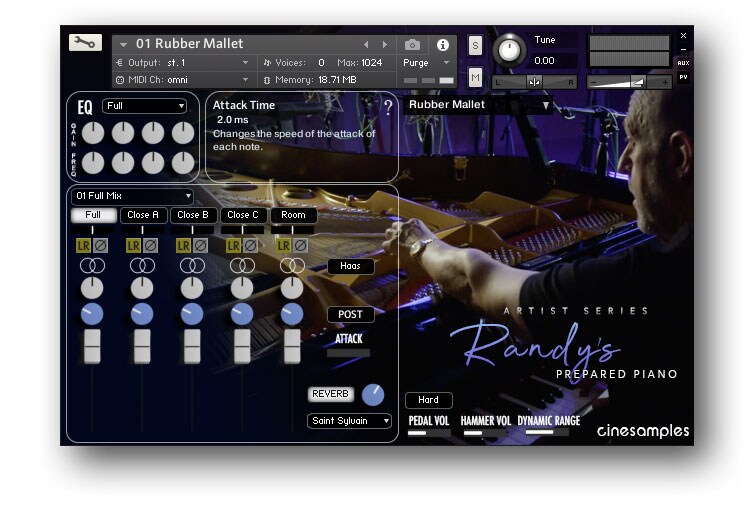Image resolution: width=754 pixels, height=506 pixels.
Task: Select the Close B mic tab
Action: click(193, 215)
